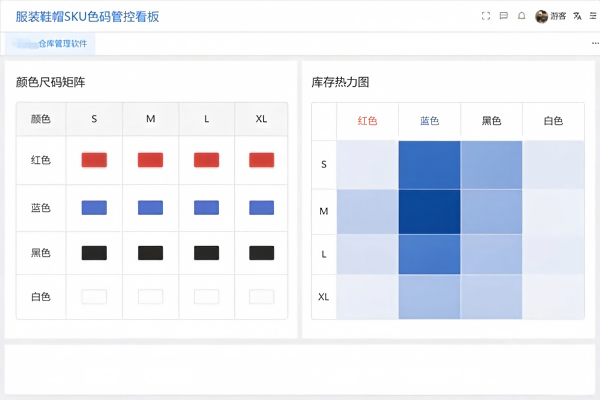Viewport: 600px width, 400px height.
Task: Click the S row label in heatmap
Action: (x=324, y=165)
